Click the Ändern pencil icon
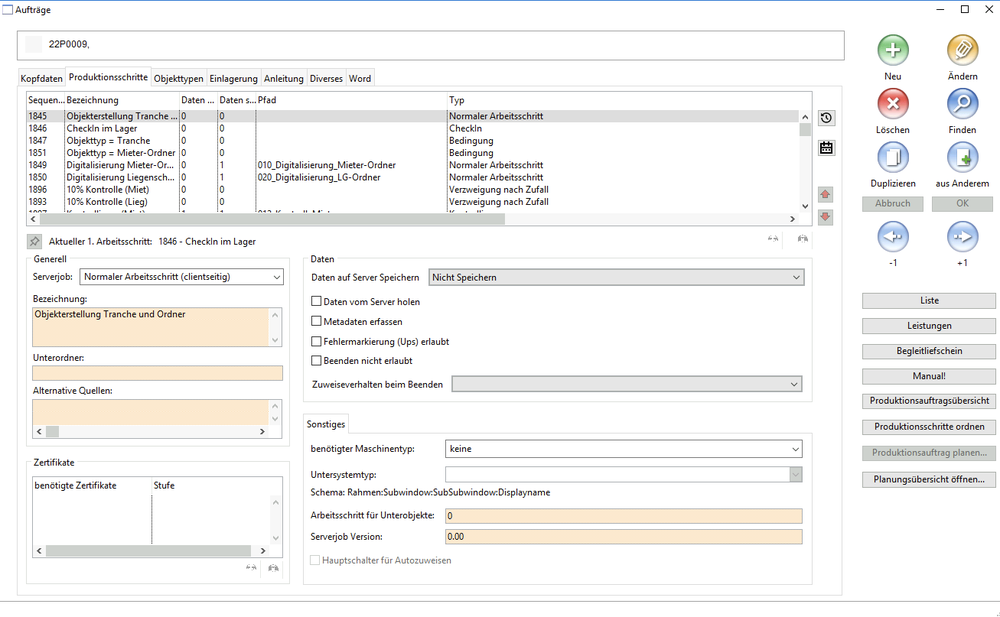1000x617 pixels. click(962, 50)
